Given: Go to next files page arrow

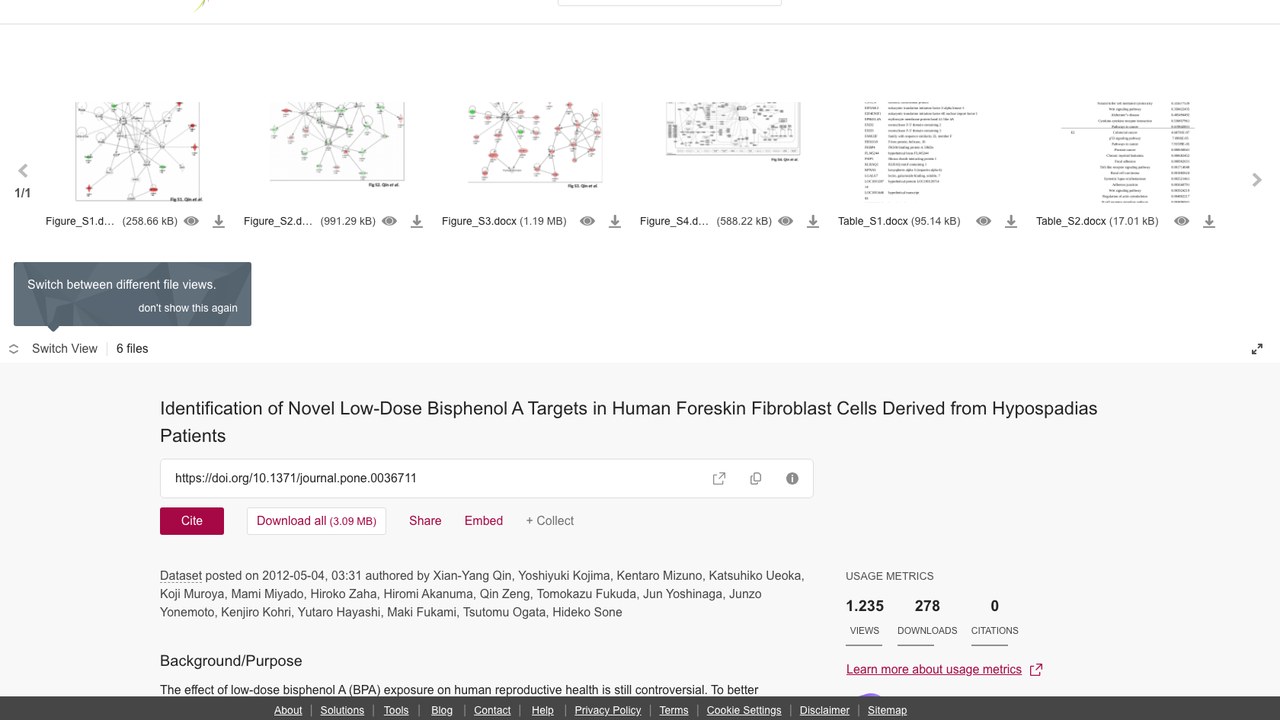Looking at the screenshot, I should point(1257,180).
